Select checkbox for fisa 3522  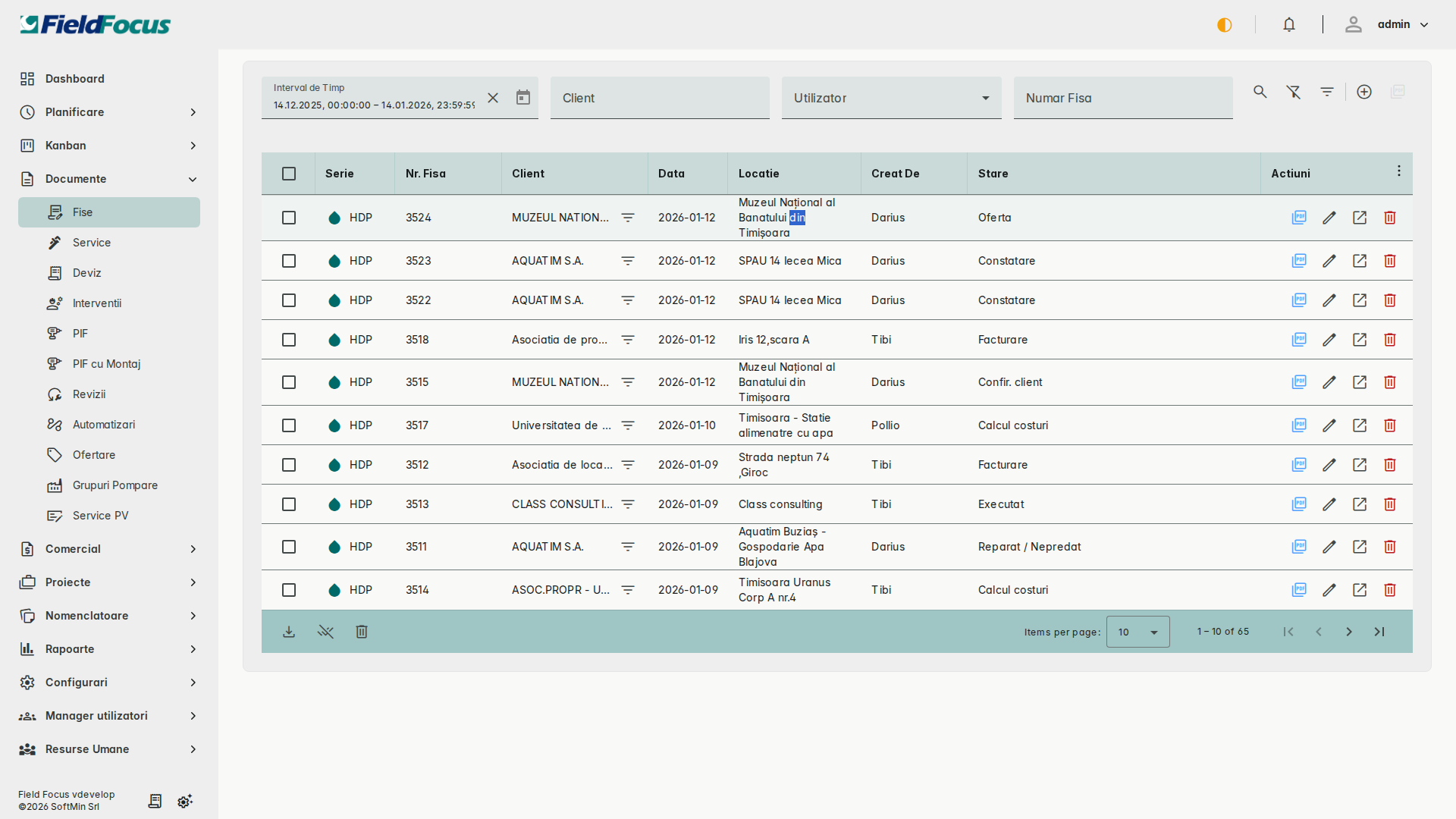tap(289, 300)
